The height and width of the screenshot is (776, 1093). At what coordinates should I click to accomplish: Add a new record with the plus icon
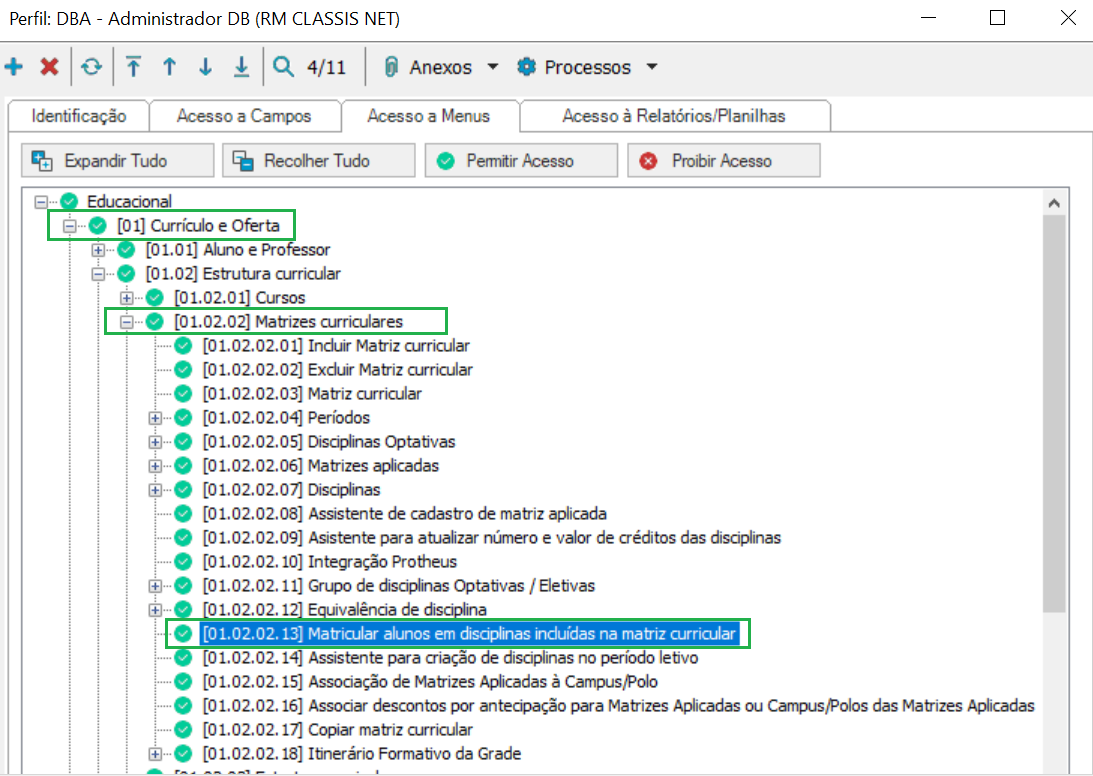(x=14, y=67)
